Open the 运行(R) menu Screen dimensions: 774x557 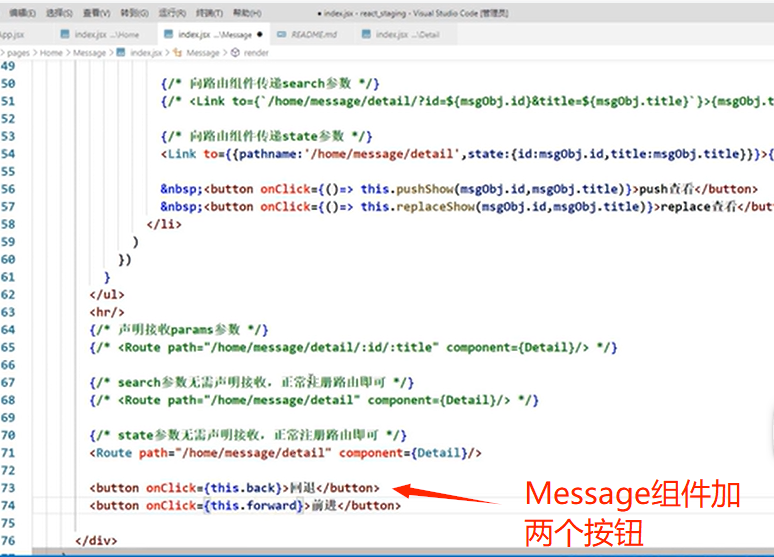[x=172, y=13]
